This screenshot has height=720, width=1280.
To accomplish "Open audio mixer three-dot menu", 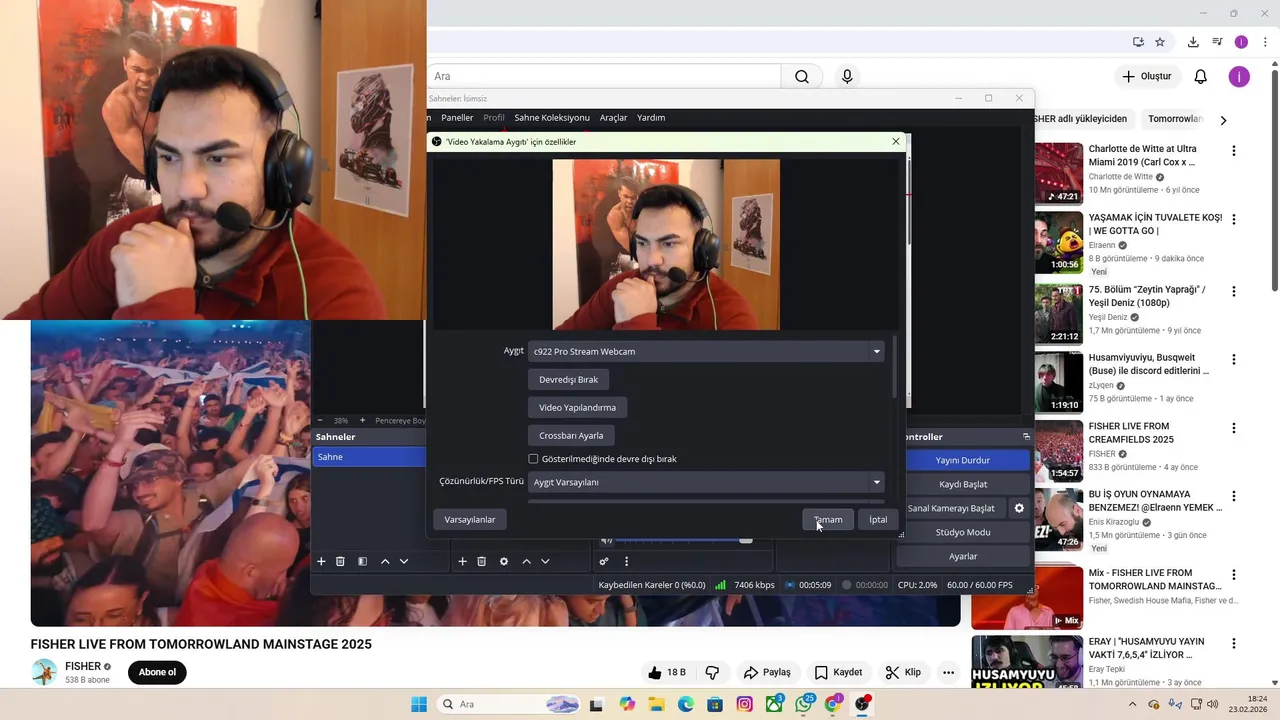I will pyautogui.click(x=627, y=561).
